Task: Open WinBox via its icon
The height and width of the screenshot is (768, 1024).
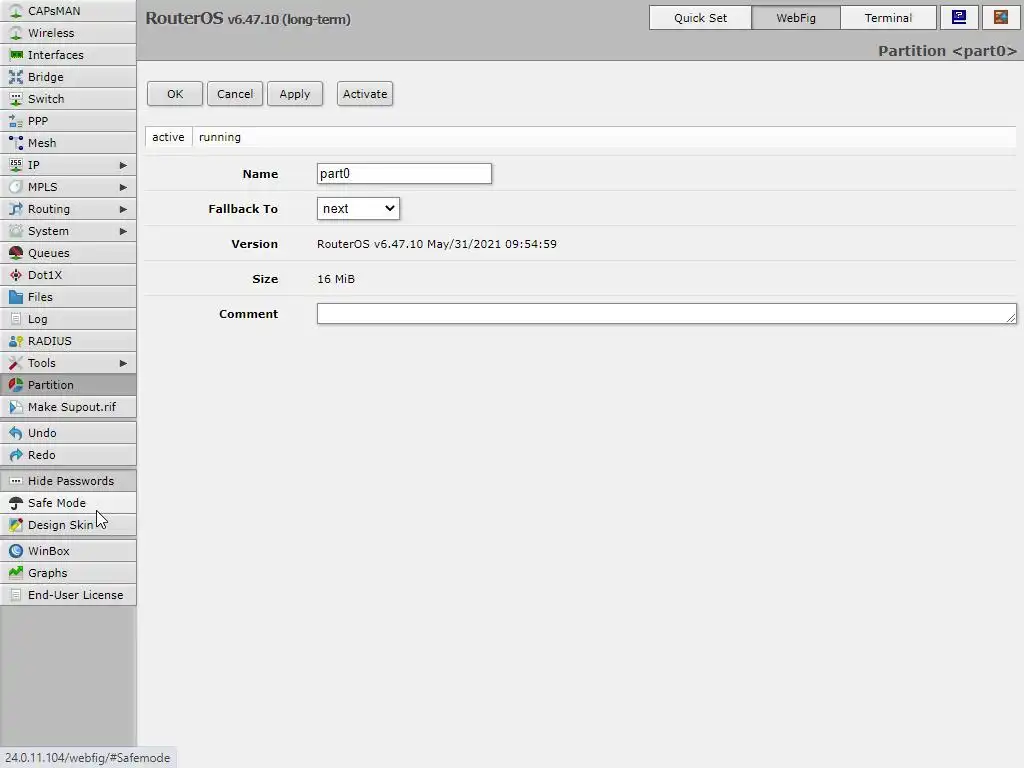Action: (16, 551)
